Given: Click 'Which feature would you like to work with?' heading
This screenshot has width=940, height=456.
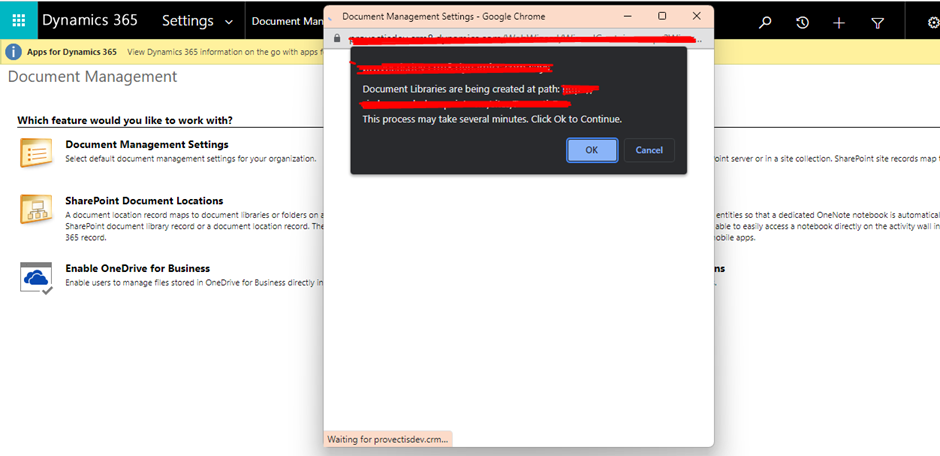Looking at the screenshot, I should pos(125,120).
